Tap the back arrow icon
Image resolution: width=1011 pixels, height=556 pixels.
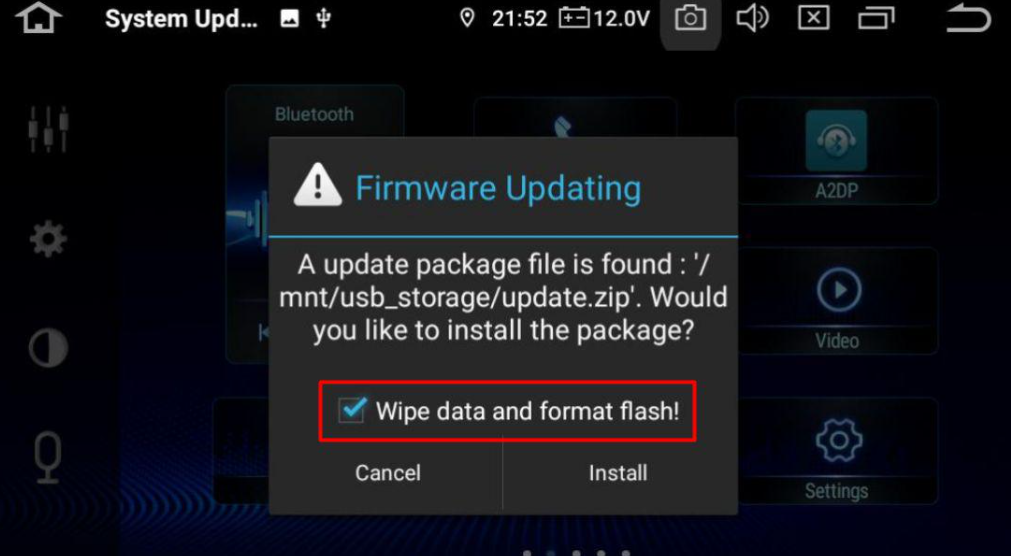pyautogui.click(x=968, y=19)
